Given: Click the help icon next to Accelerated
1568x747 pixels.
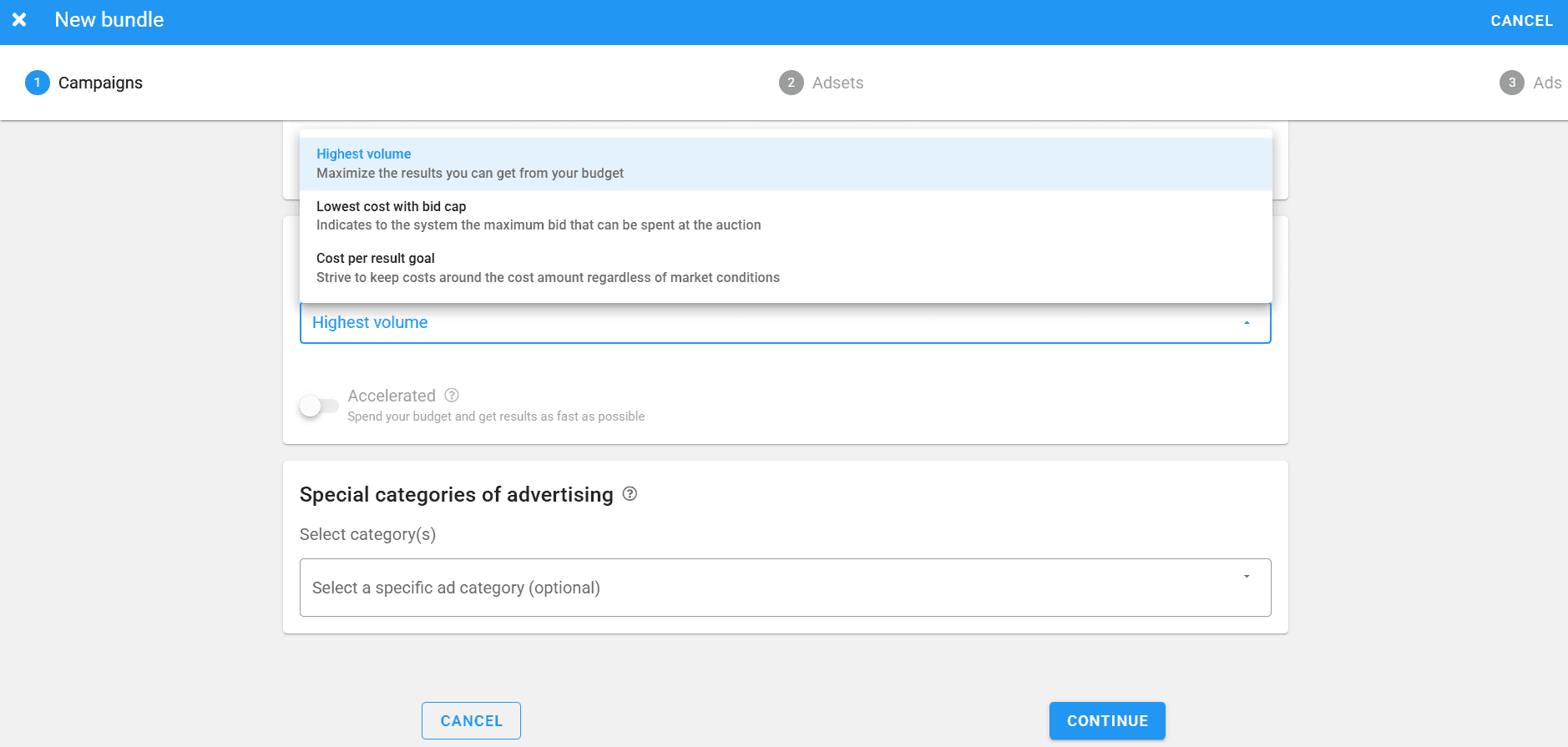Looking at the screenshot, I should point(452,395).
